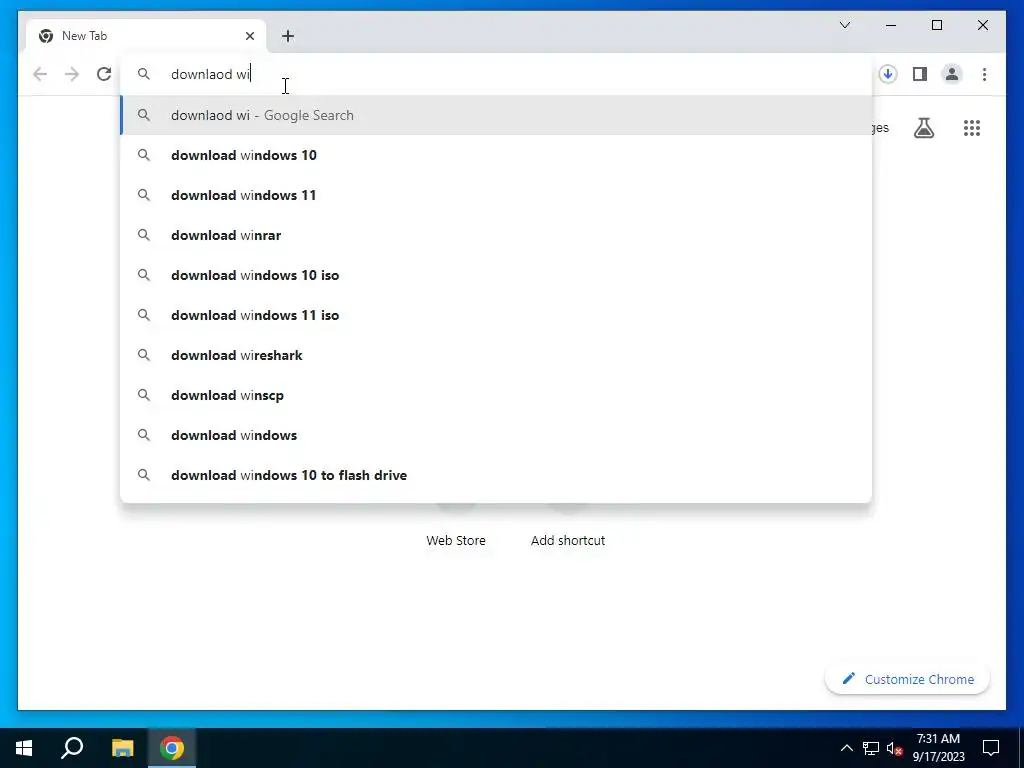Minimize the Chrome window

pos(891,25)
